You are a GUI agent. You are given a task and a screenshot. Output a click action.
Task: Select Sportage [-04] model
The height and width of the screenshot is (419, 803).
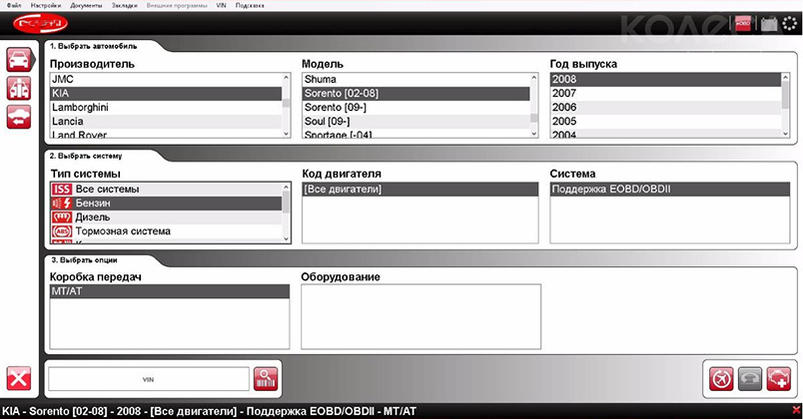click(416, 134)
